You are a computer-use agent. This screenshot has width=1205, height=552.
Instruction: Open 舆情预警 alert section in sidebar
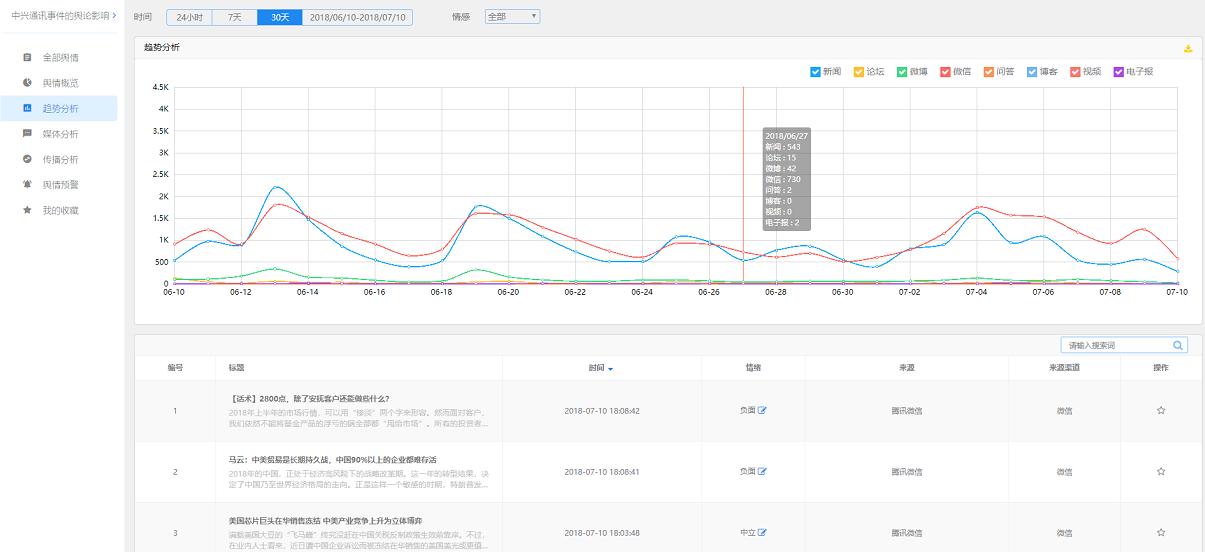(60, 185)
